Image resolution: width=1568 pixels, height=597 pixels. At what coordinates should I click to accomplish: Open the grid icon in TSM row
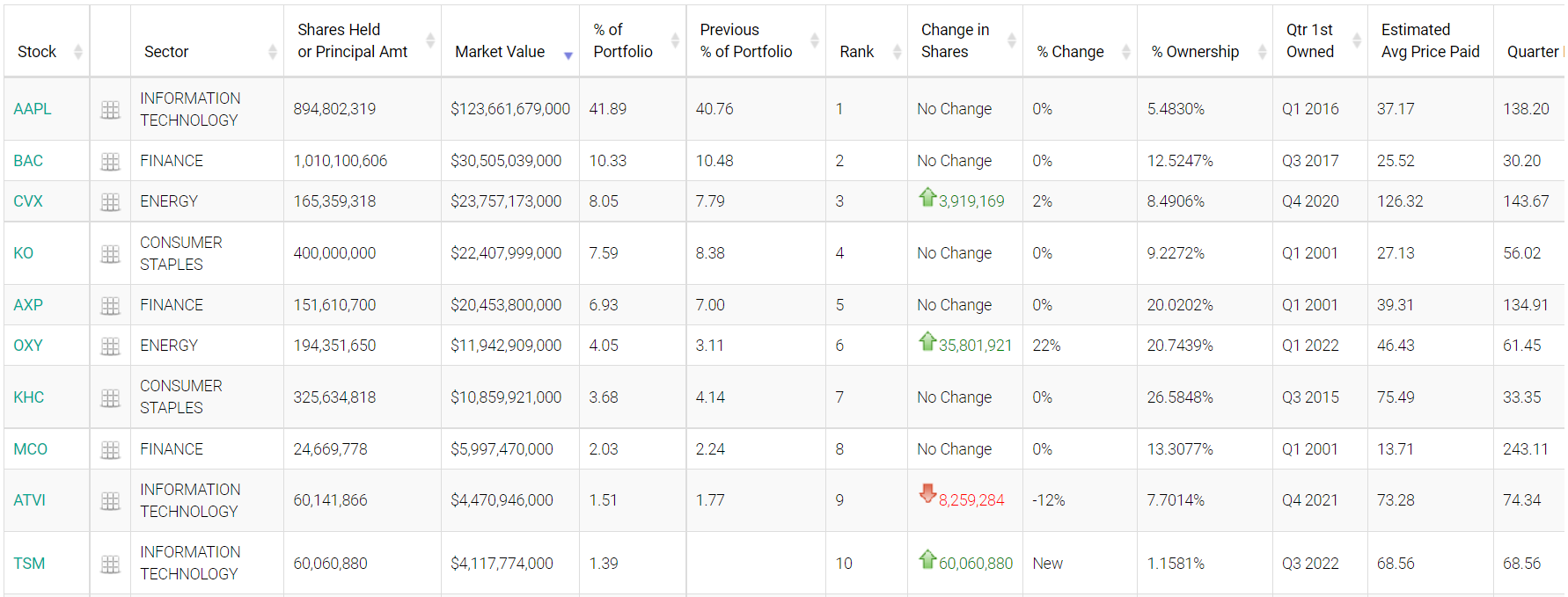110,564
